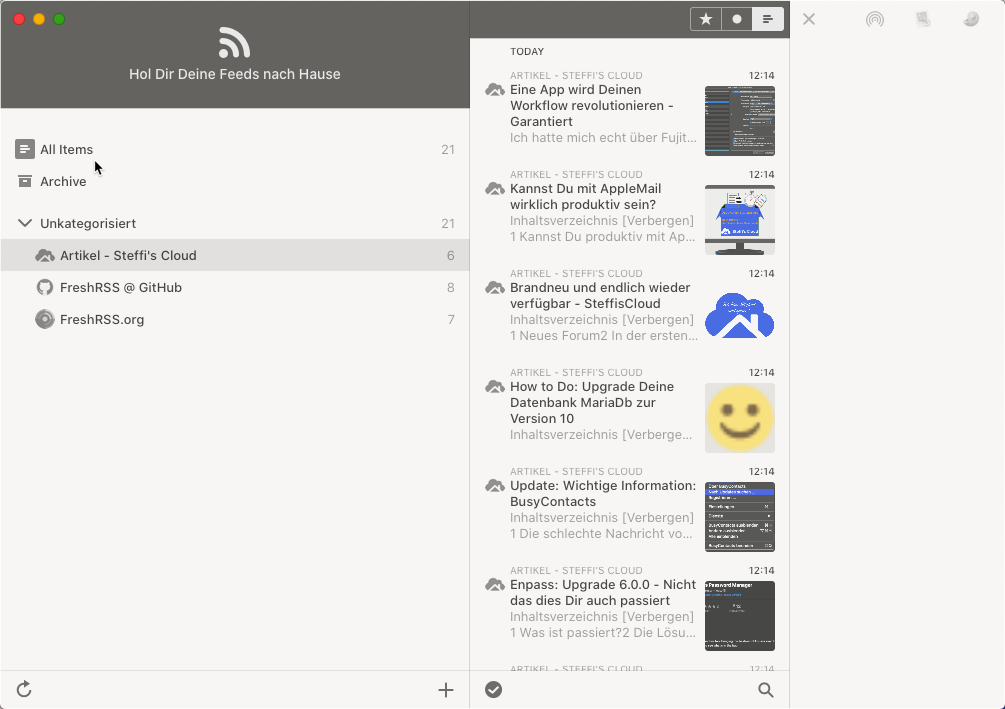Select FreshRSS @ GitHub feed

click(120, 287)
